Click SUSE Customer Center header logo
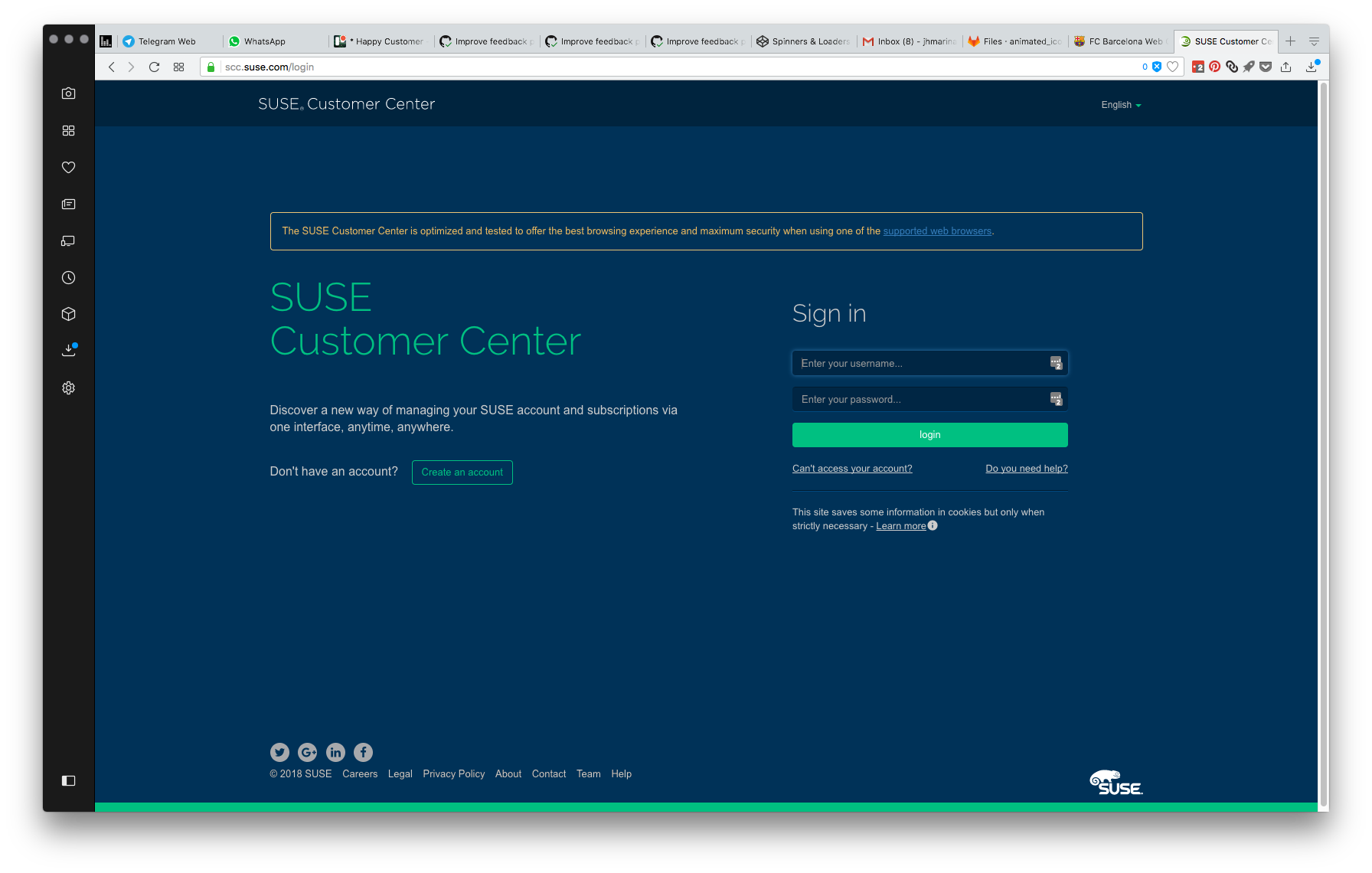 click(x=346, y=104)
